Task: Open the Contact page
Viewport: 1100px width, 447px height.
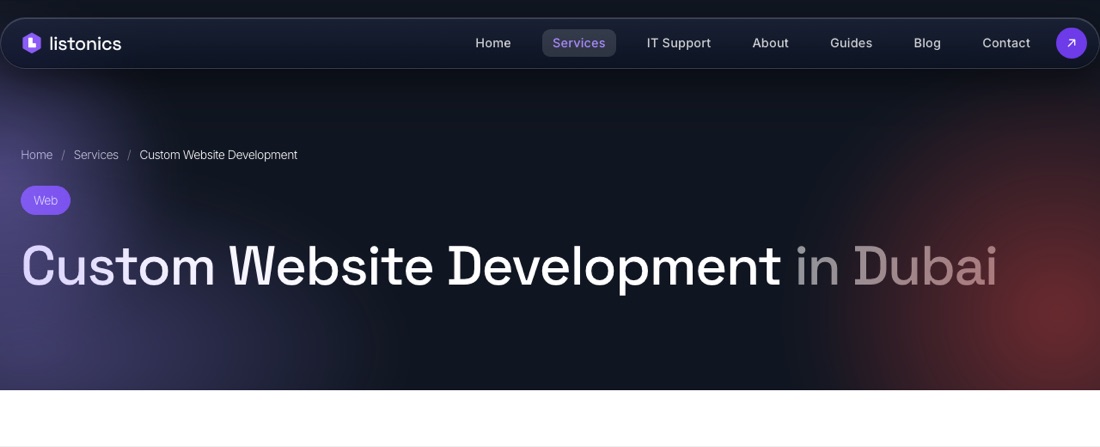Action: pyautogui.click(x=1006, y=44)
